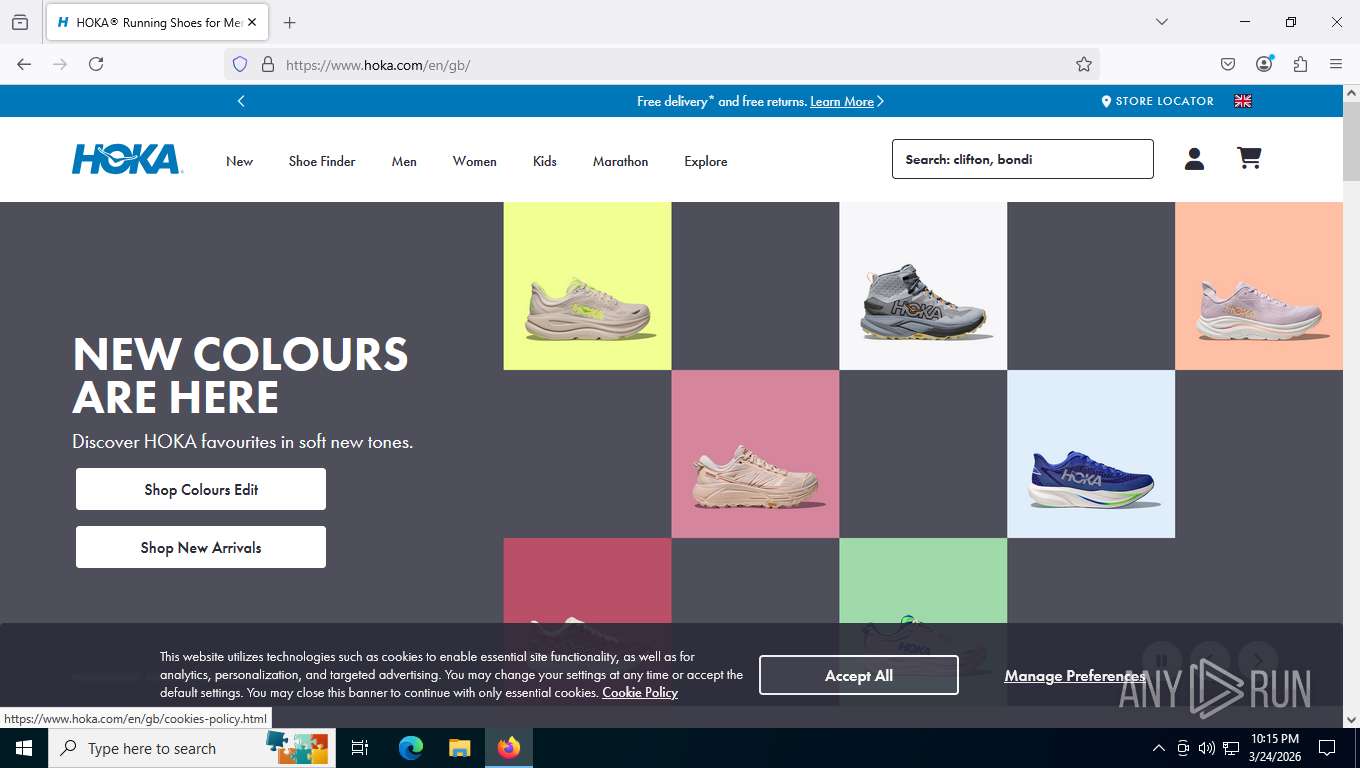Focus the HOKA search field
The height and width of the screenshot is (768, 1360).
[1023, 159]
